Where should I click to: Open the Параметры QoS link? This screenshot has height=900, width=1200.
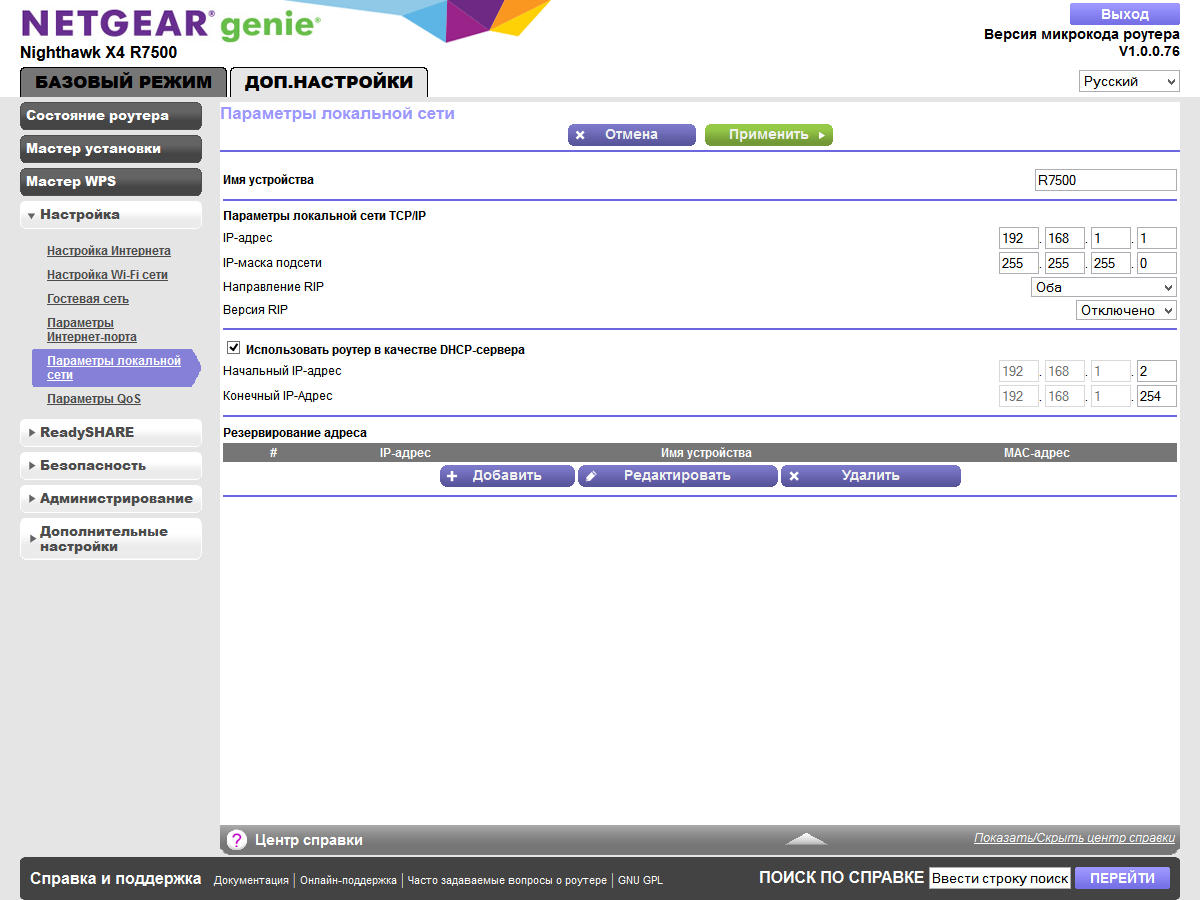[94, 399]
